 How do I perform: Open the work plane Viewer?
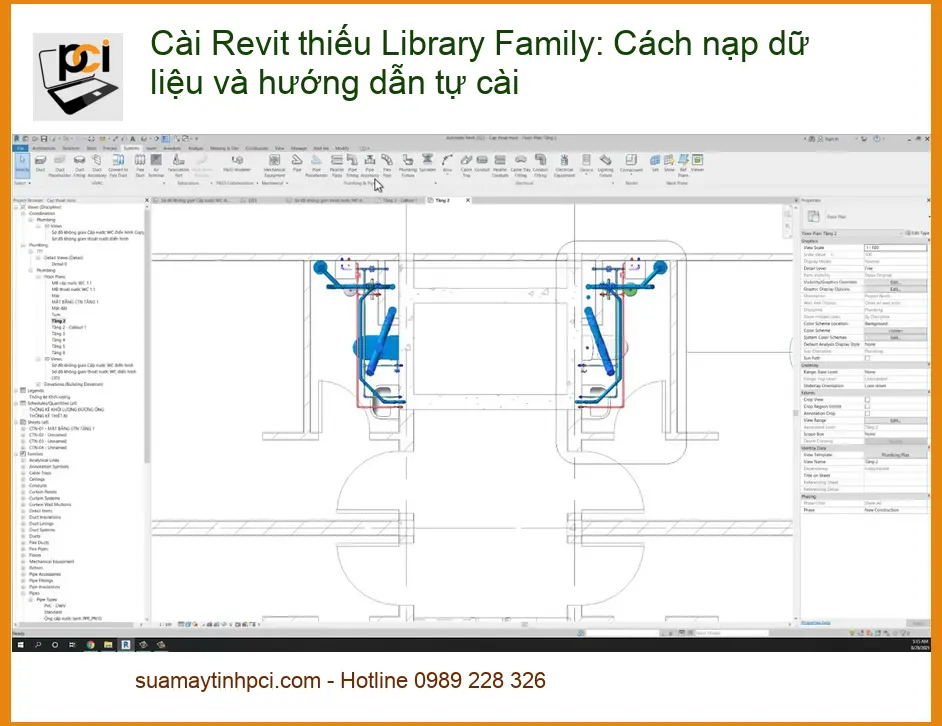click(x=697, y=163)
